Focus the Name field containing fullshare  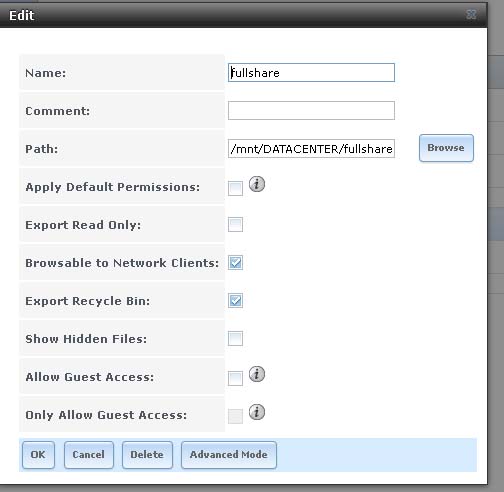click(311, 72)
